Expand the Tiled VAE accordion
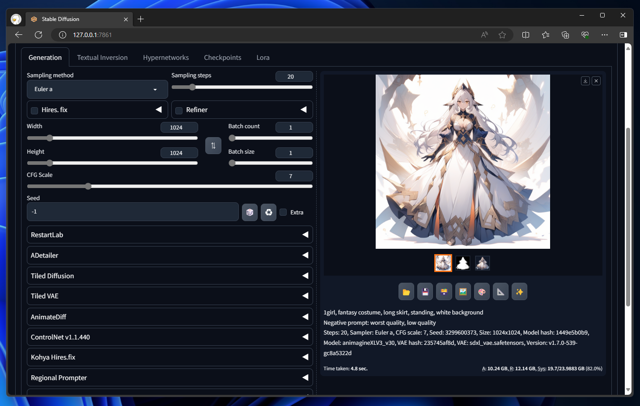 [x=169, y=296]
